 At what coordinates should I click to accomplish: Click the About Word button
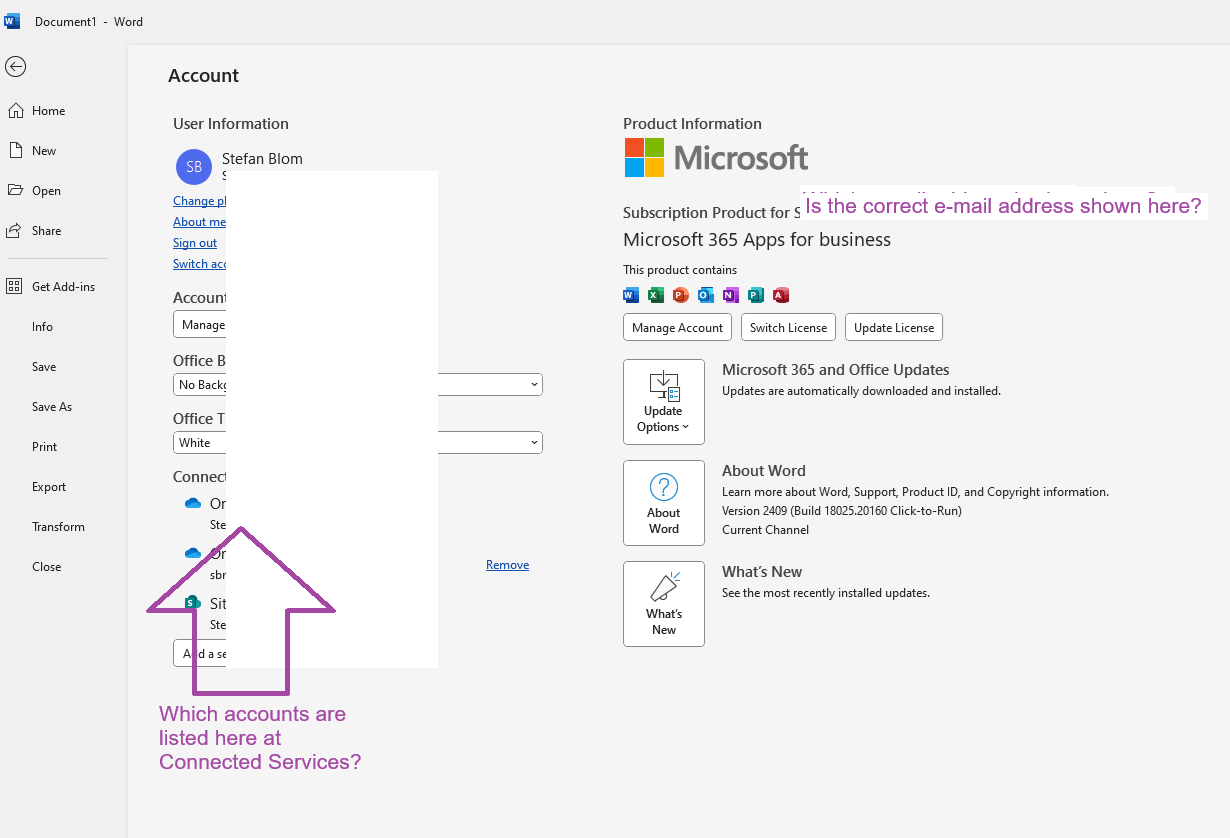coord(664,503)
